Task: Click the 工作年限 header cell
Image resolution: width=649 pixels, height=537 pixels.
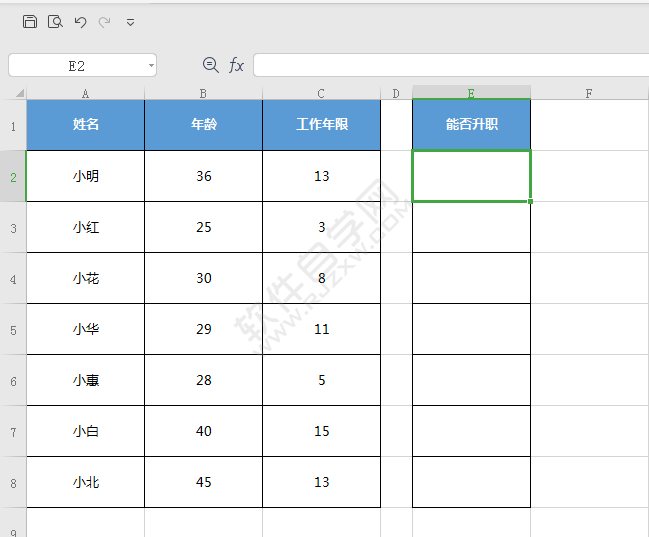Action: tap(322, 125)
